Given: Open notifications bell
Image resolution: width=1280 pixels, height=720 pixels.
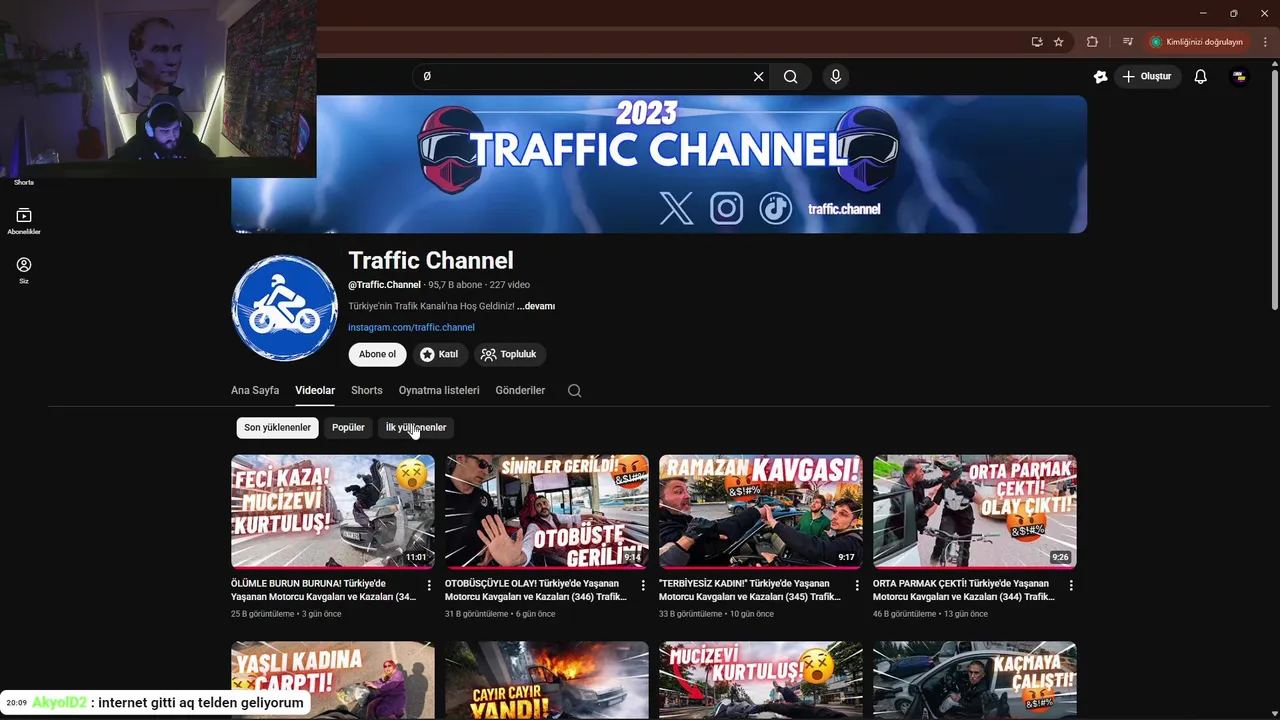Looking at the screenshot, I should (x=1201, y=77).
